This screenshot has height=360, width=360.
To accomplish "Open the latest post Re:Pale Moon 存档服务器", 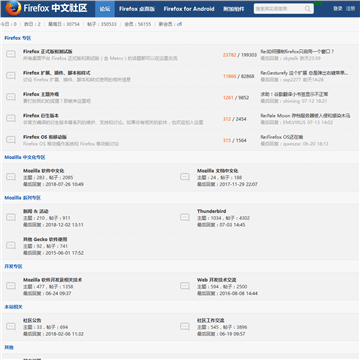I will [x=305, y=115].
